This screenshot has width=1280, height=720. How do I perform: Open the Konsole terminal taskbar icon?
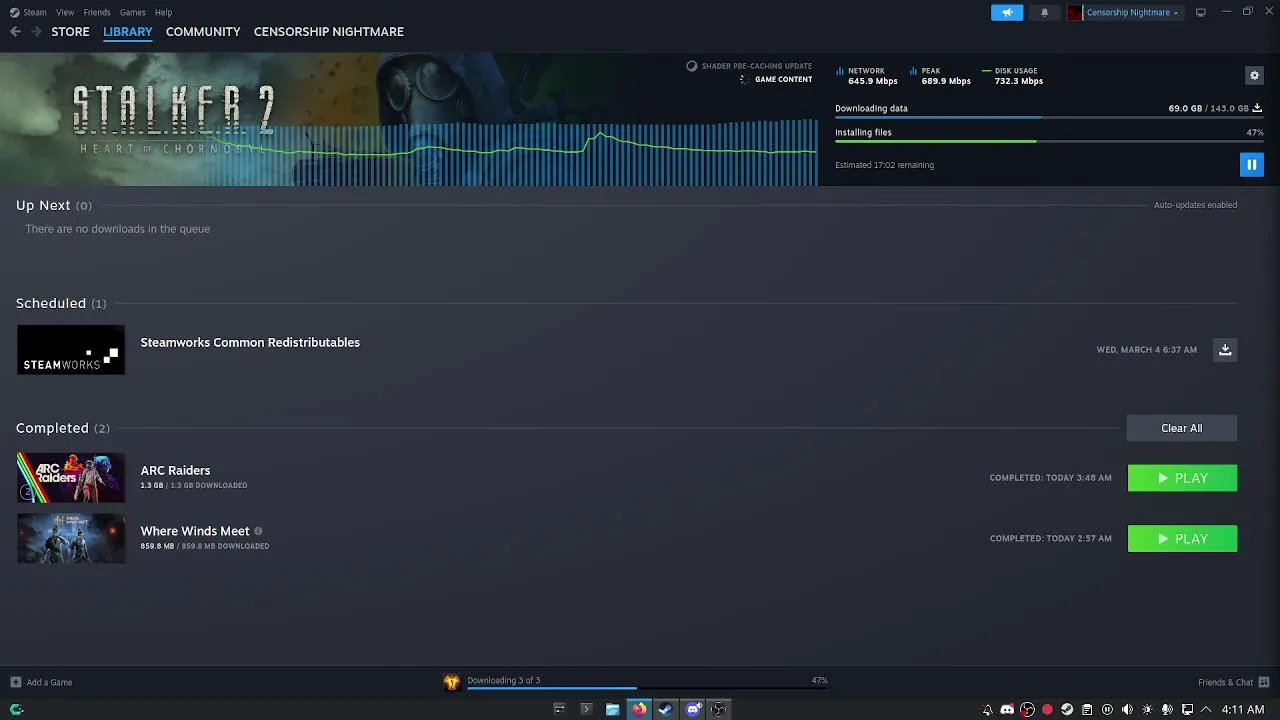tap(586, 709)
